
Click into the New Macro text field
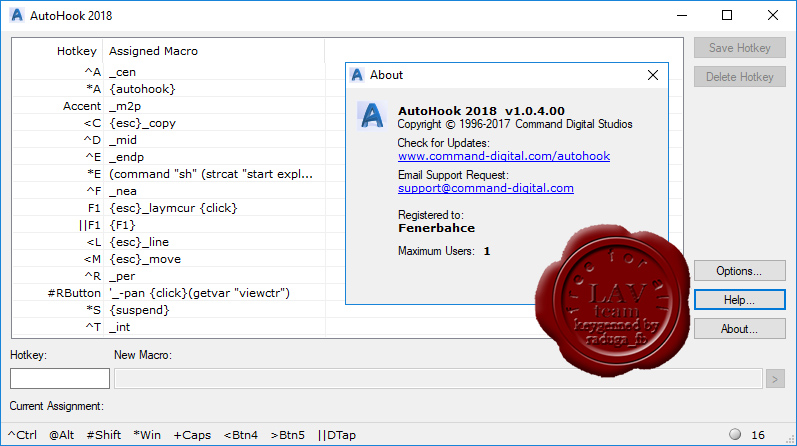click(x=438, y=379)
